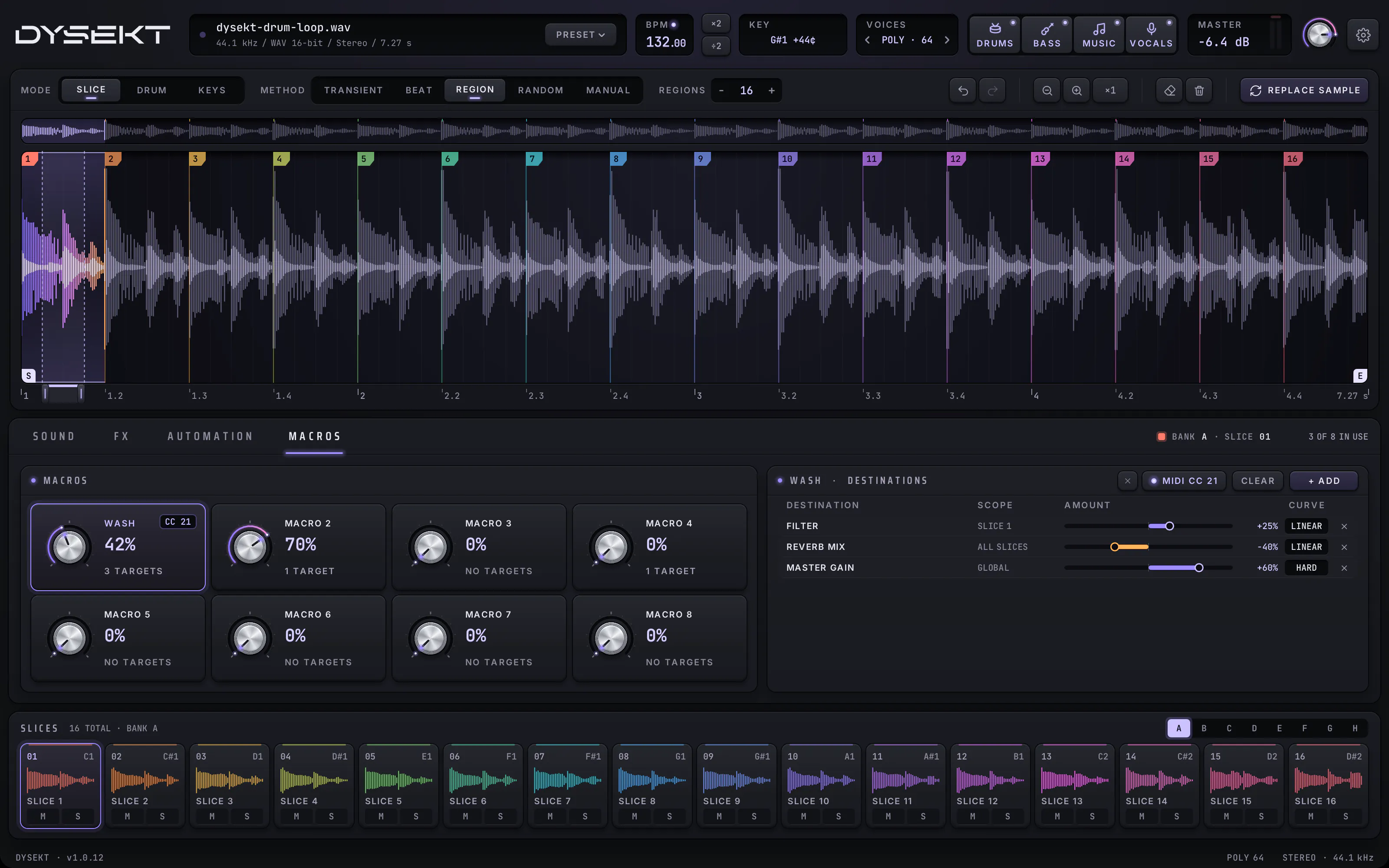This screenshot has height=868, width=1389.
Task: Open the AUTOMATION tab
Action: click(210, 436)
